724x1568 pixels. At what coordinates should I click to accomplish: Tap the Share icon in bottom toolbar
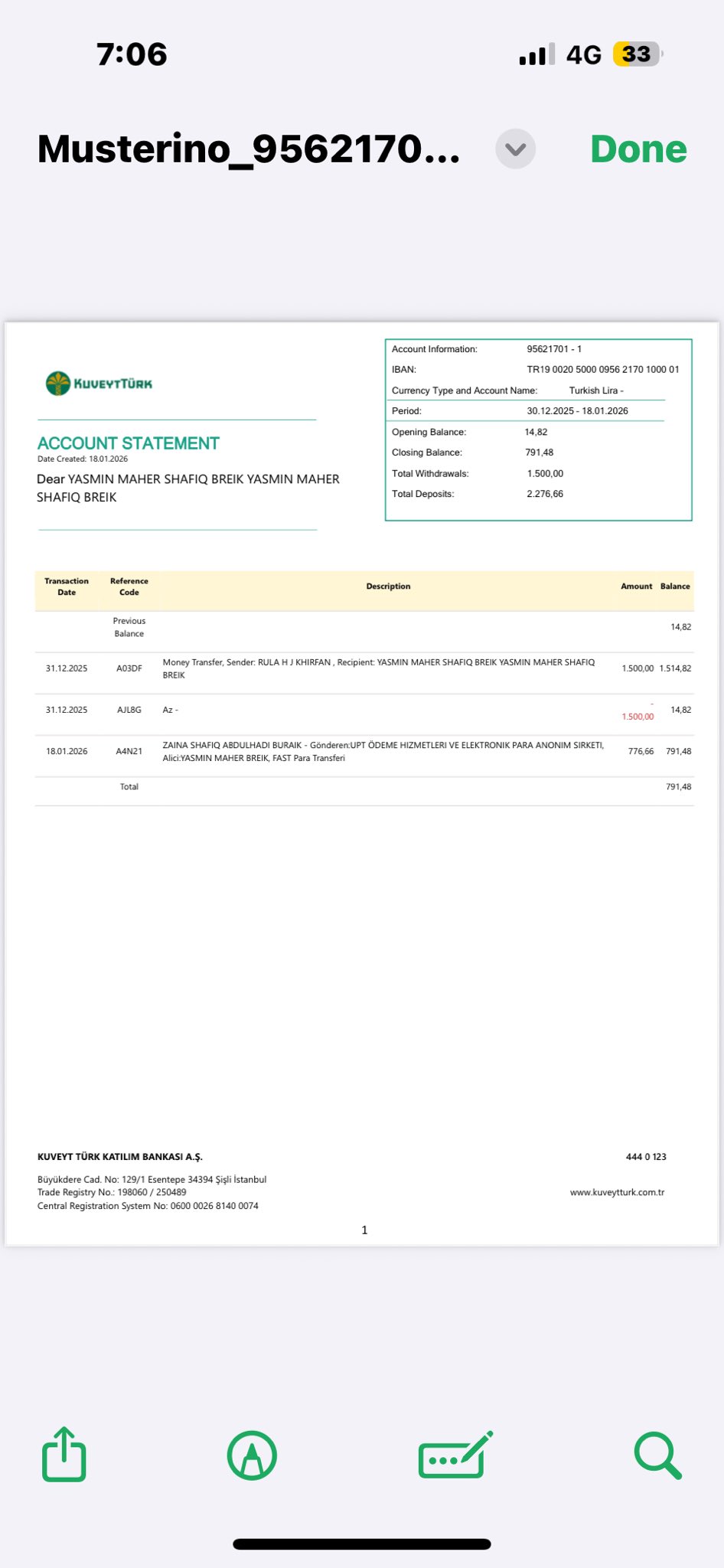pyautogui.click(x=64, y=1454)
